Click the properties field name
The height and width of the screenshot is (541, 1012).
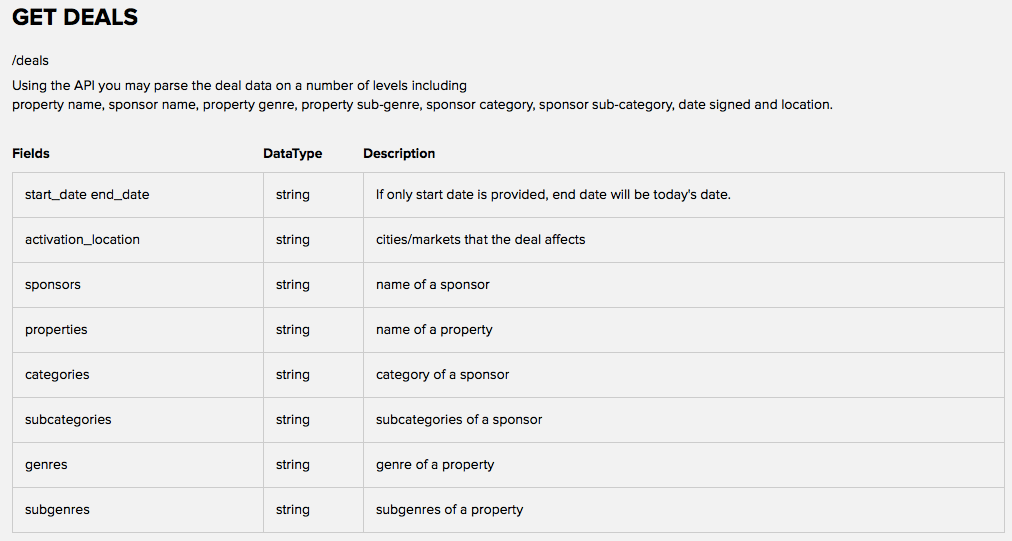tap(56, 330)
